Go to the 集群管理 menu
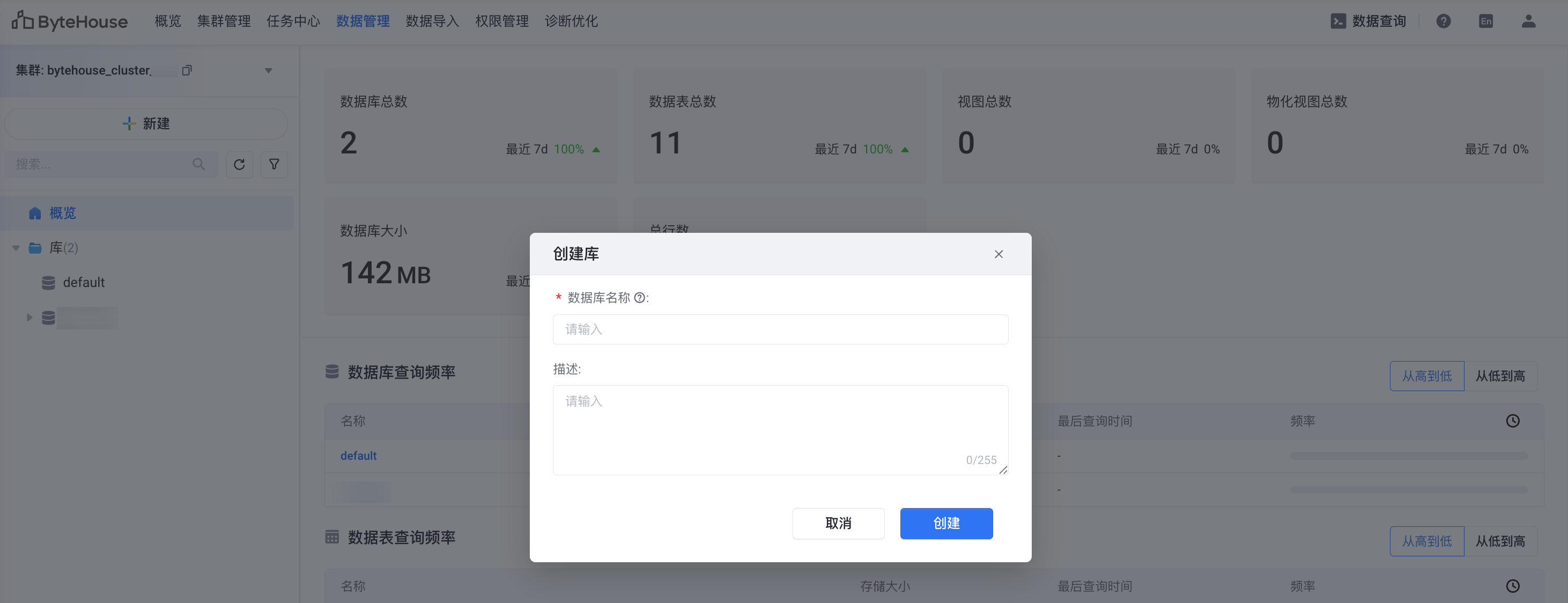This screenshot has height=603, width=1568. (x=224, y=21)
